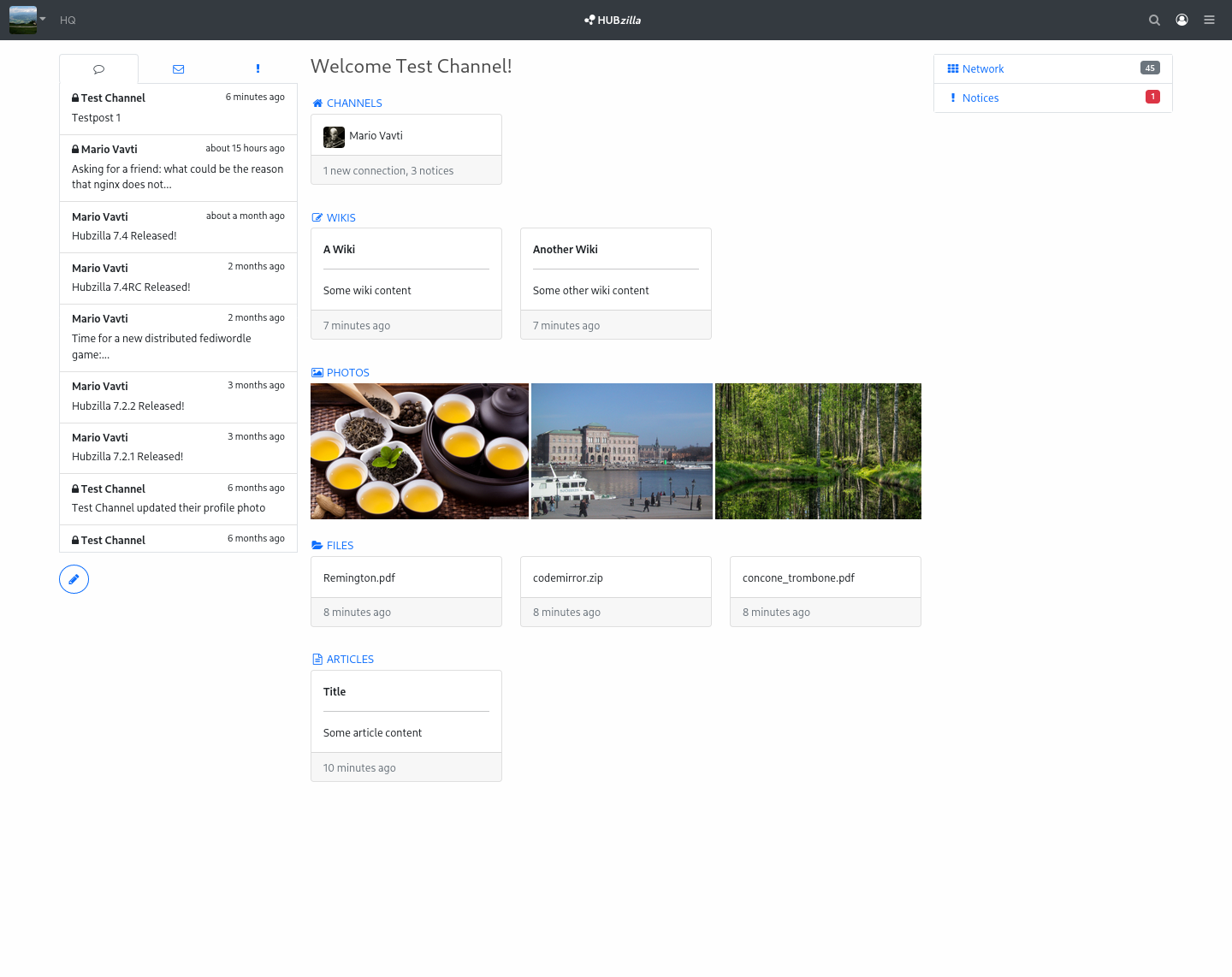Open the WIKIS section heading
This screenshot has width=1232, height=977.
click(x=341, y=218)
